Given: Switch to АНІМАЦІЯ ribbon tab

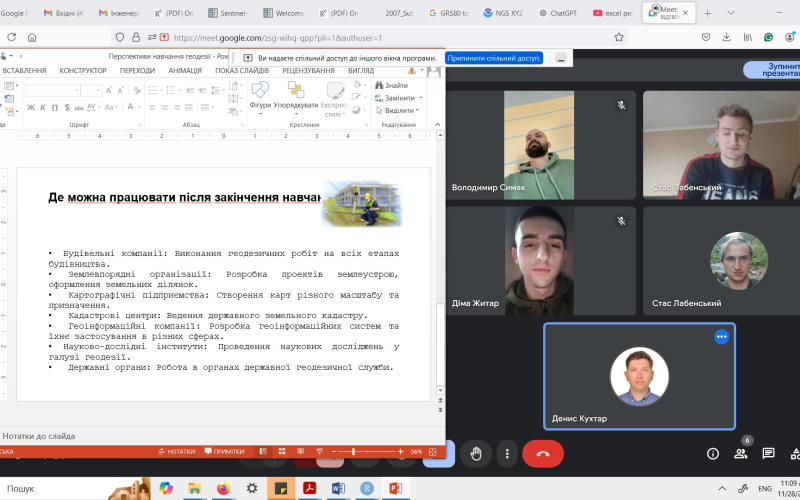Looking at the screenshot, I should point(185,70).
